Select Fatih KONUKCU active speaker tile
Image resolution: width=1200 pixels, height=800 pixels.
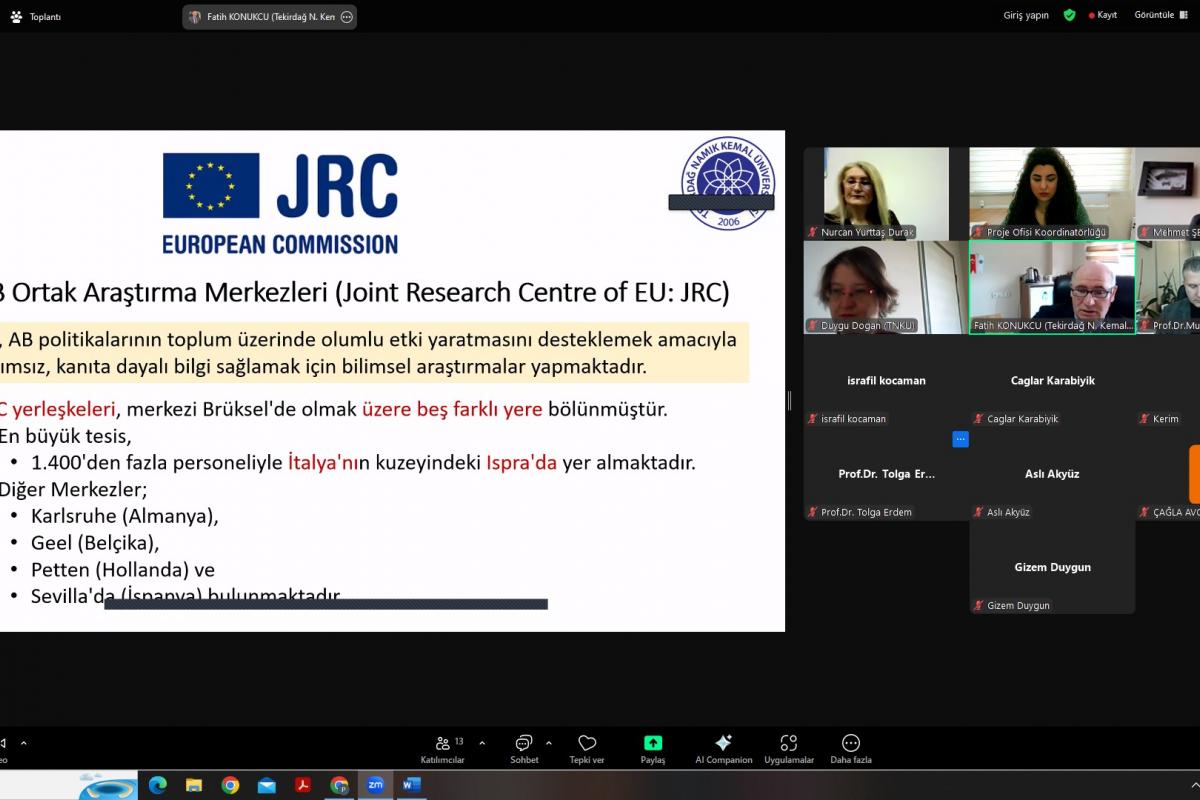[x=1052, y=287]
